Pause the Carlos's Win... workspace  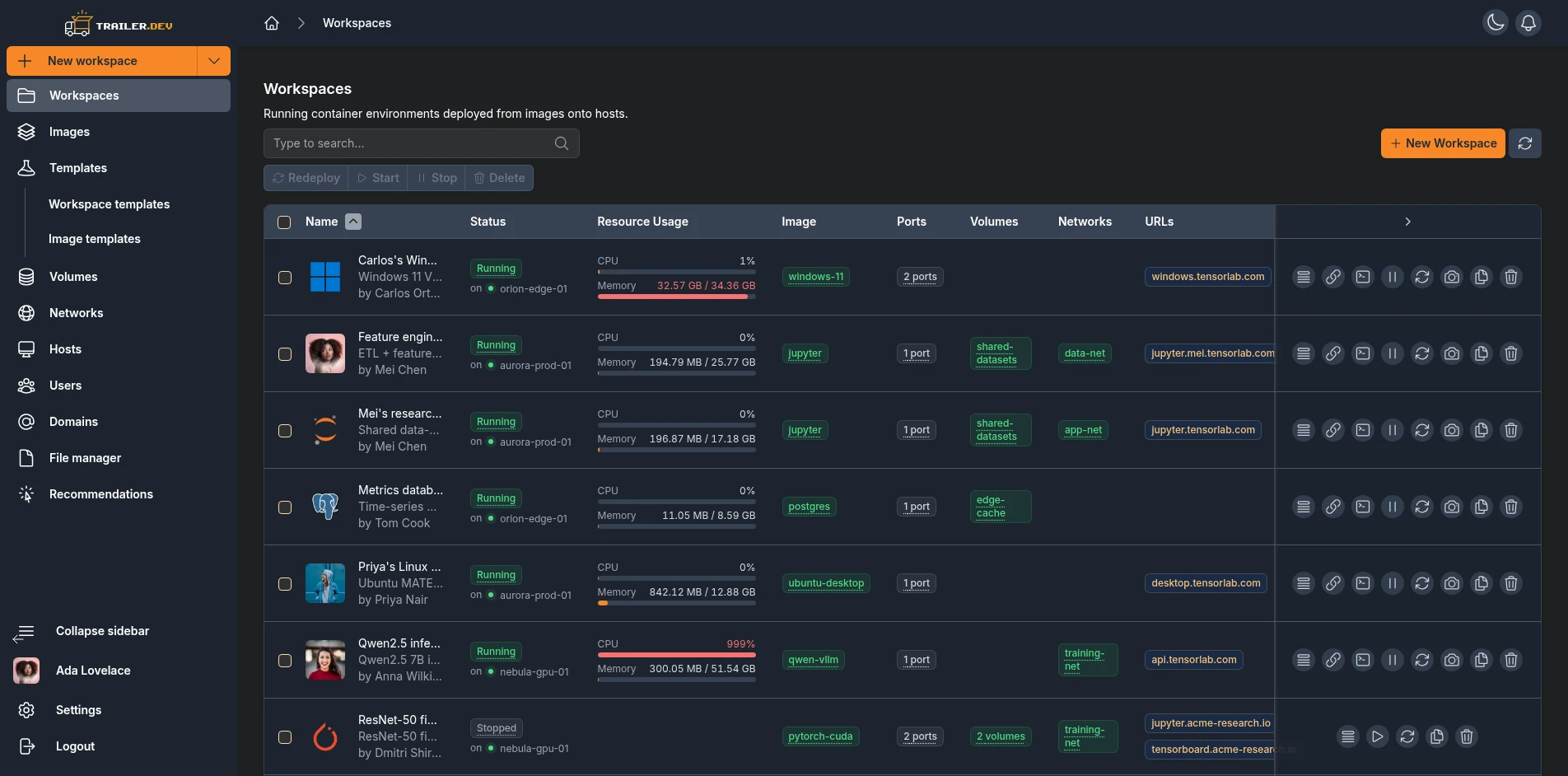[1393, 277]
